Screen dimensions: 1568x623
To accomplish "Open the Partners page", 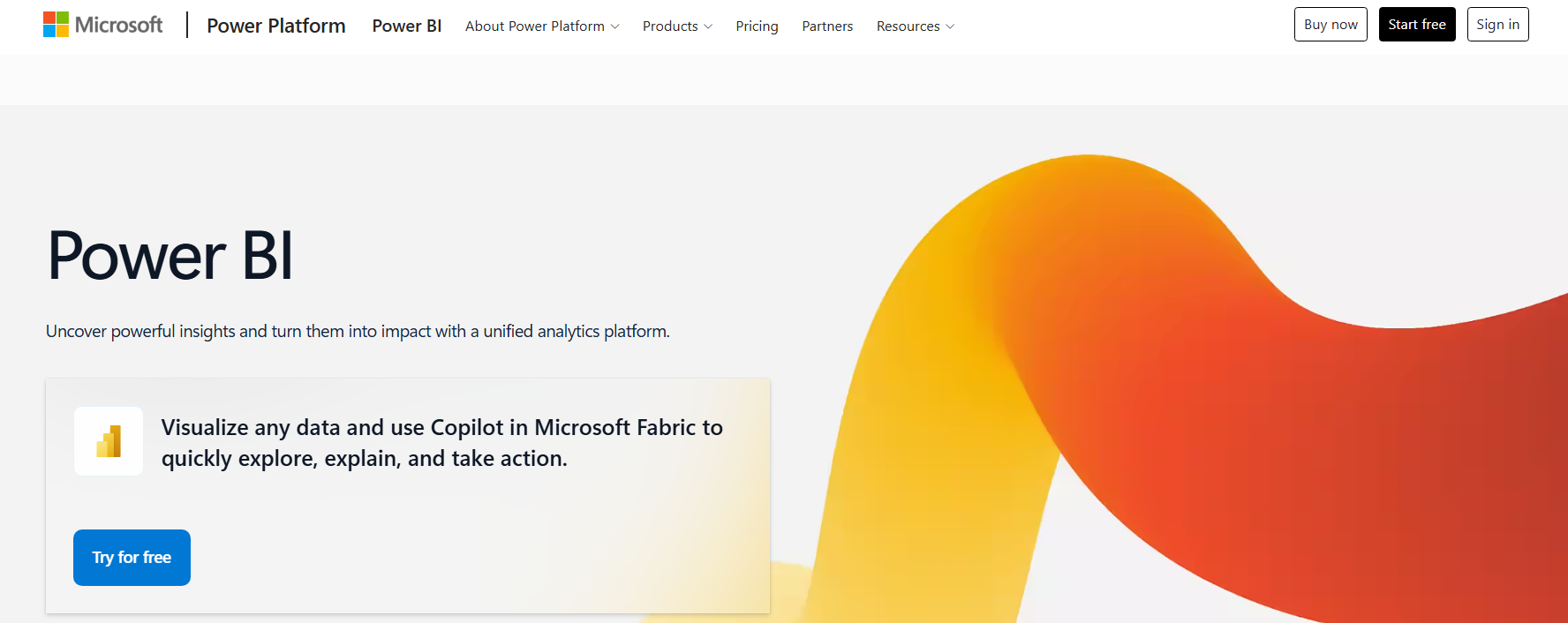I will coord(827,26).
